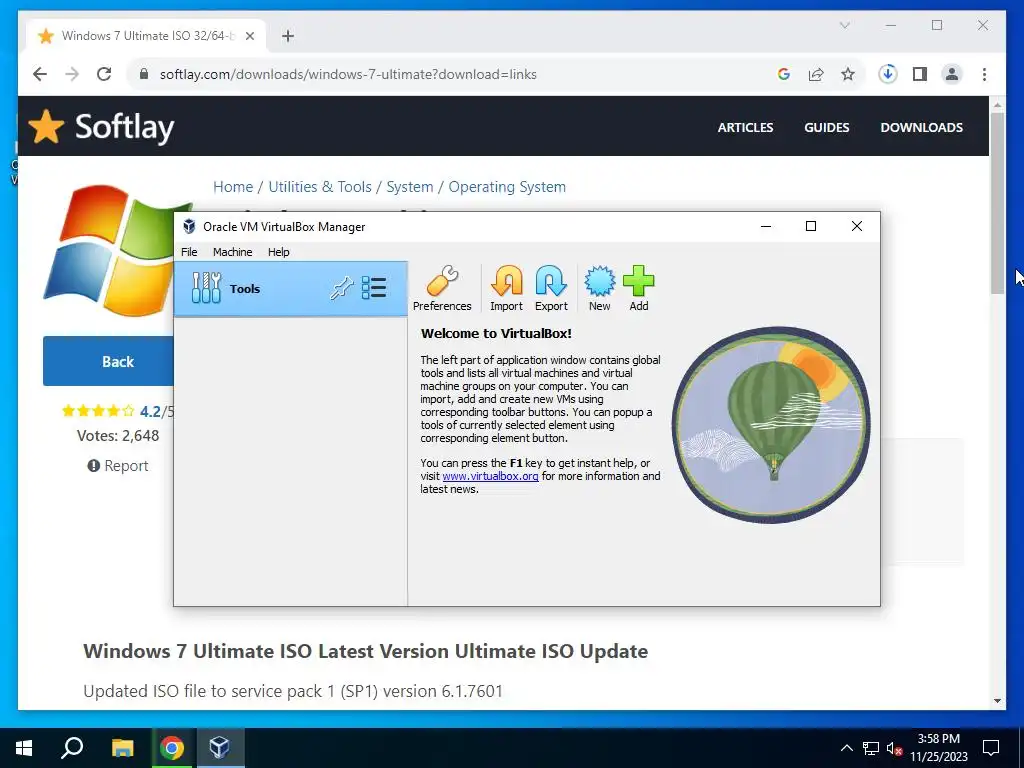Viewport: 1024px width, 768px height.
Task: Click the Chrome page vertical scrollbar thumb
Action: tap(997, 202)
